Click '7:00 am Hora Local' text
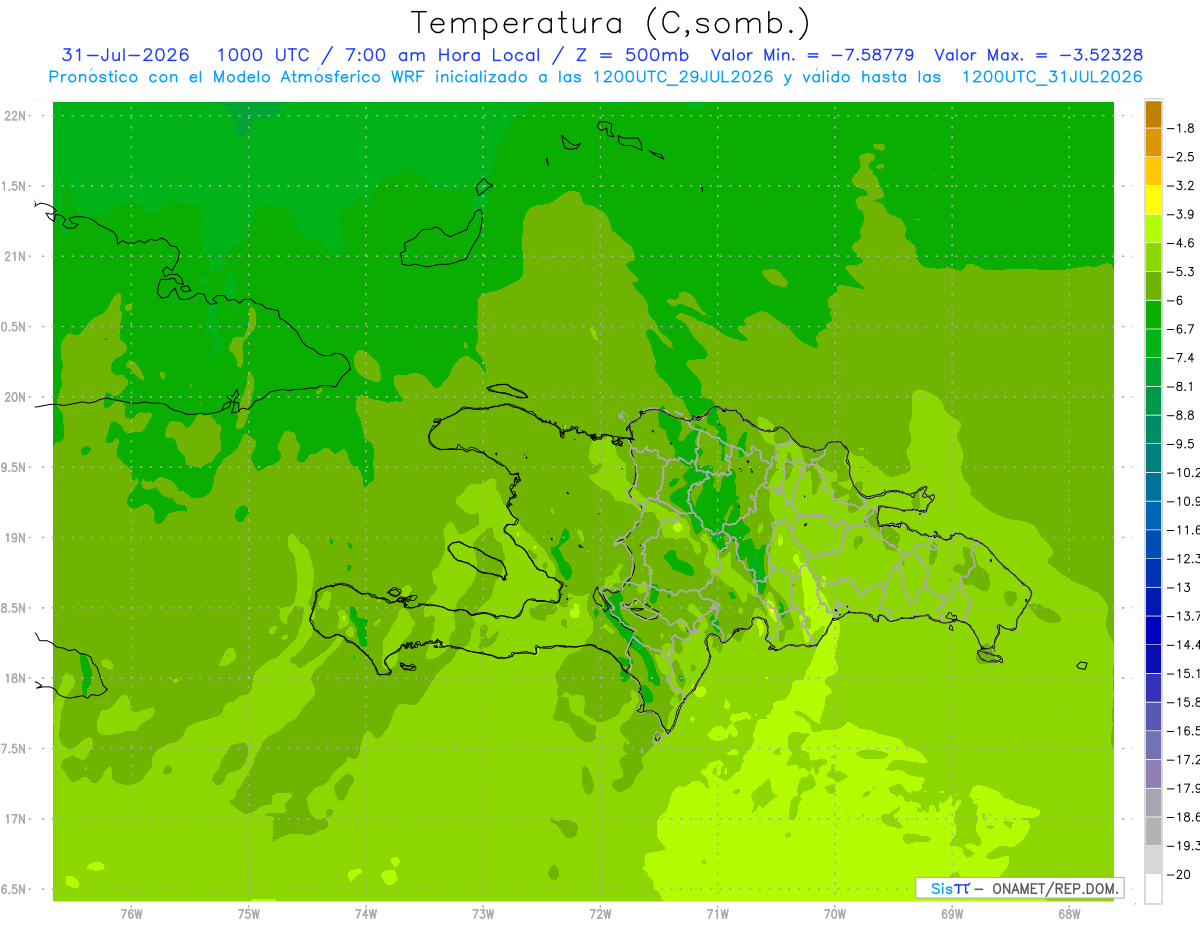The width and height of the screenshot is (1200, 927). [441, 55]
